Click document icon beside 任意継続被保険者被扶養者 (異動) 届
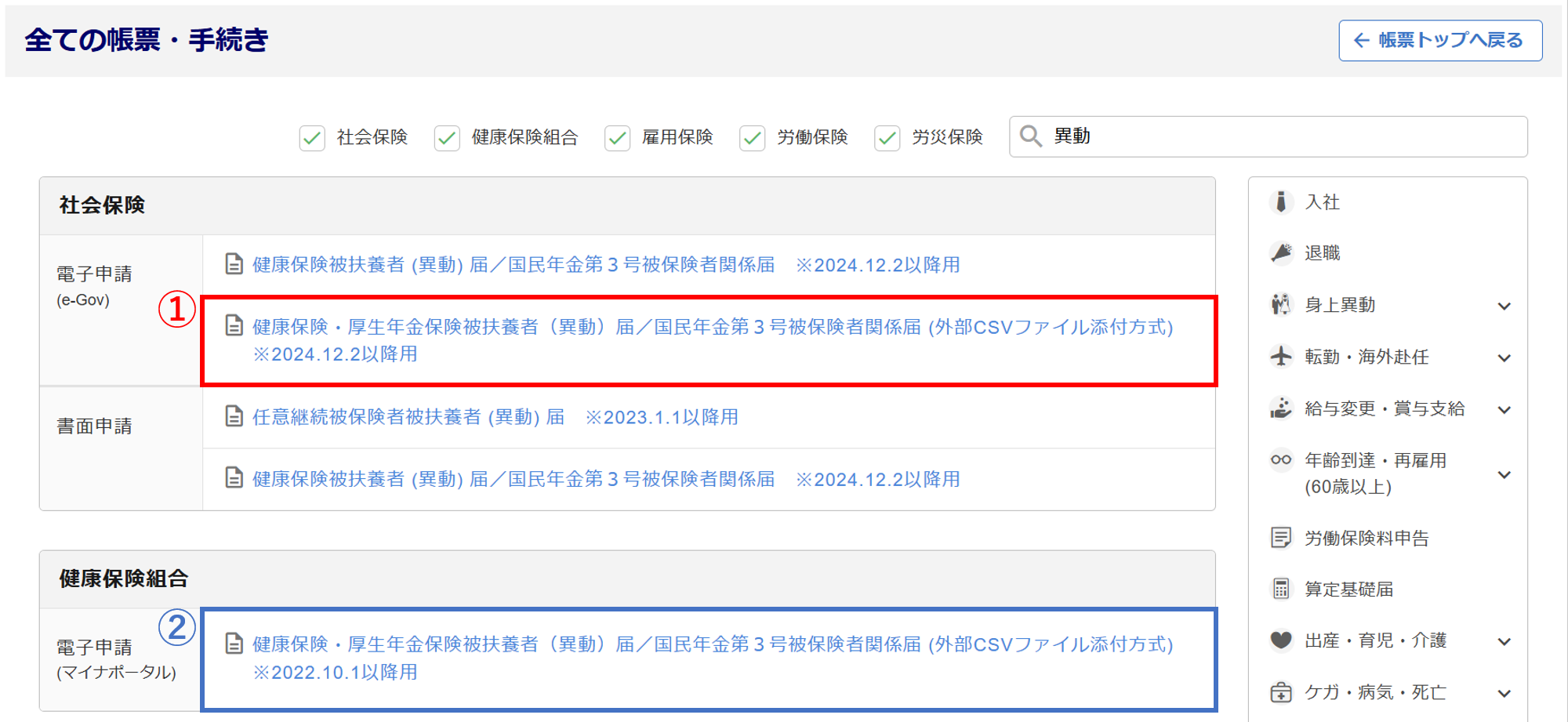Image resolution: width=1568 pixels, height=722 pixels. (234, 416)
